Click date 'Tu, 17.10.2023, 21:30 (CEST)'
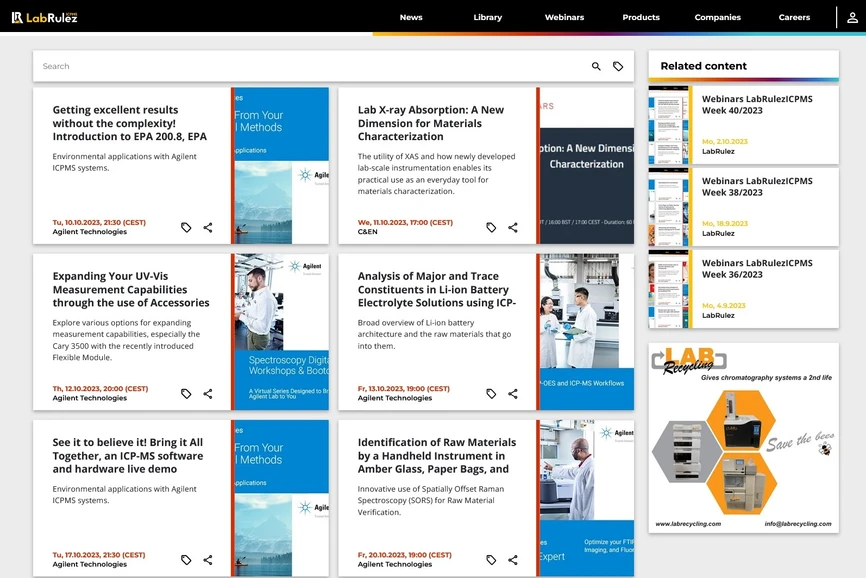The image size is (866, 578). click(x=99, y=555)
